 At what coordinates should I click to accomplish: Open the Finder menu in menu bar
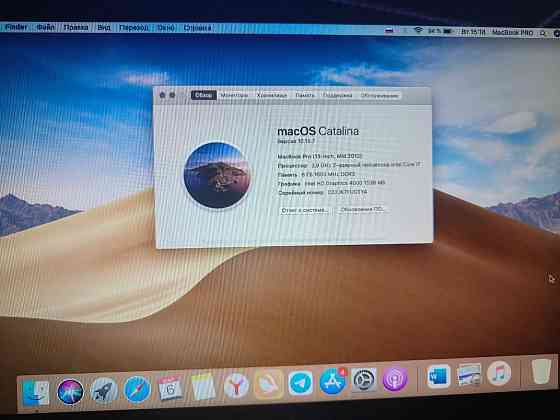tap(16, 27)
